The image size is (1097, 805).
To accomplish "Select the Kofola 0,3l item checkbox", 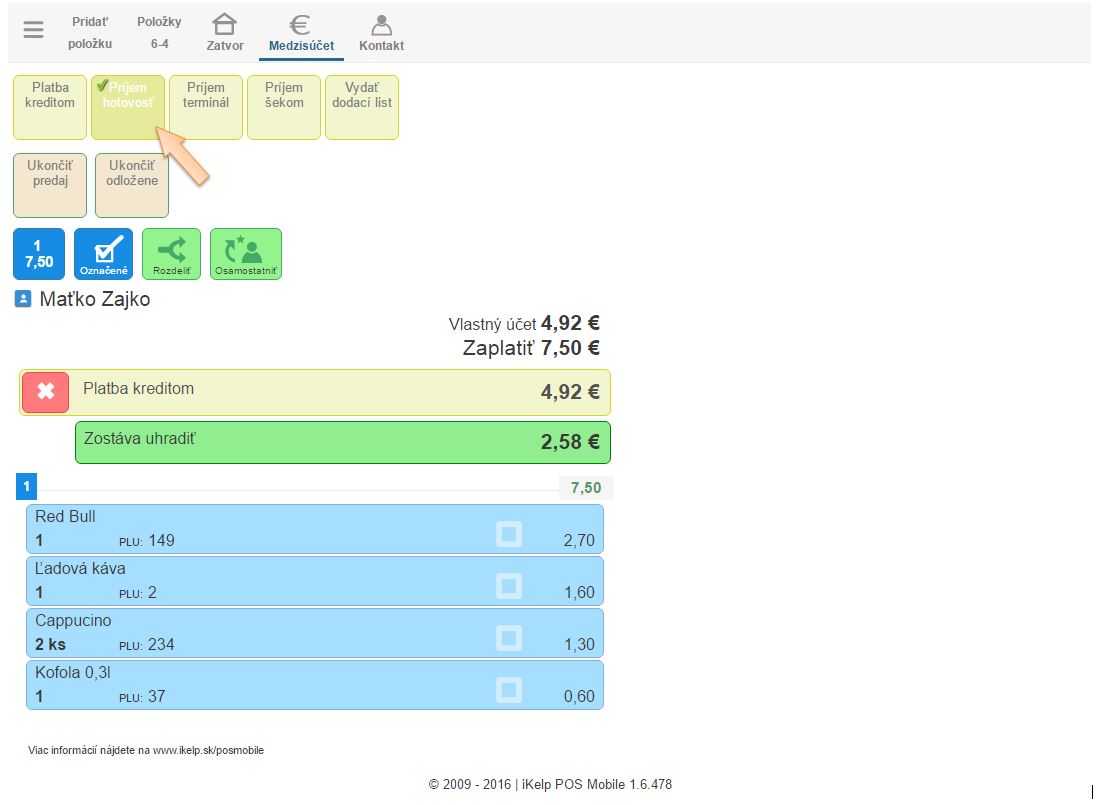I will click(x=509, y=690).
